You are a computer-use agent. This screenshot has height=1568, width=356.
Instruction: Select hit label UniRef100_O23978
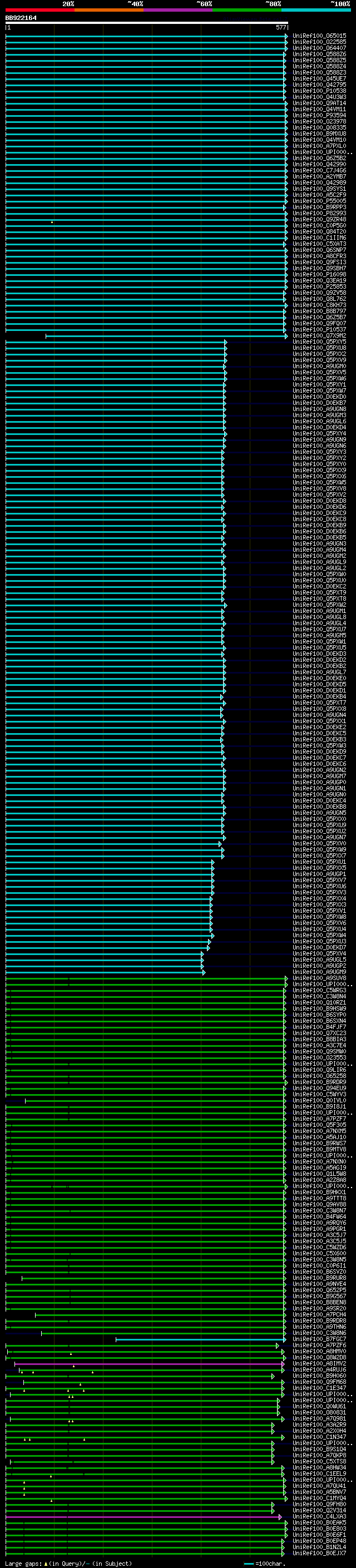319,122
